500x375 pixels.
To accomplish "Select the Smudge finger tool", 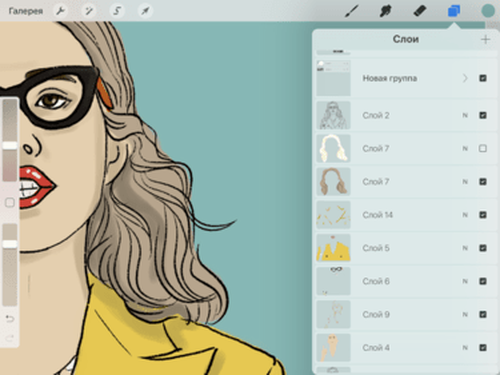I will 385,11.
